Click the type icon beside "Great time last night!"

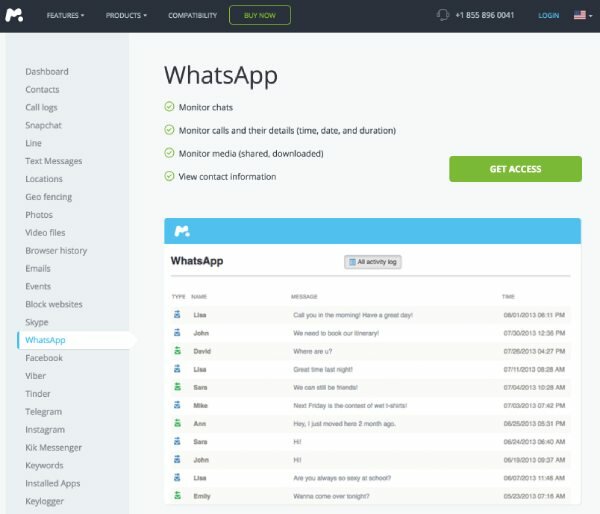[177, 369]
